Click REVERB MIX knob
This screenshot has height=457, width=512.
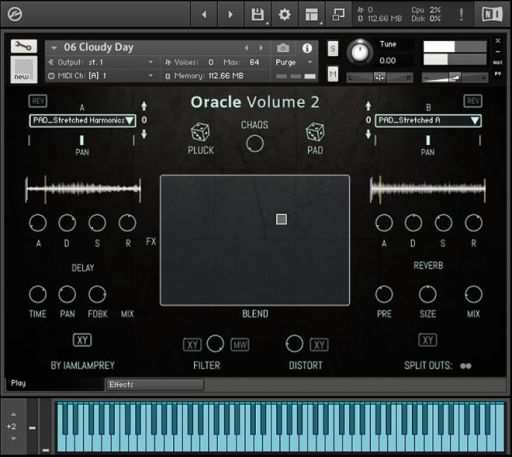click(x=473, y=294)
